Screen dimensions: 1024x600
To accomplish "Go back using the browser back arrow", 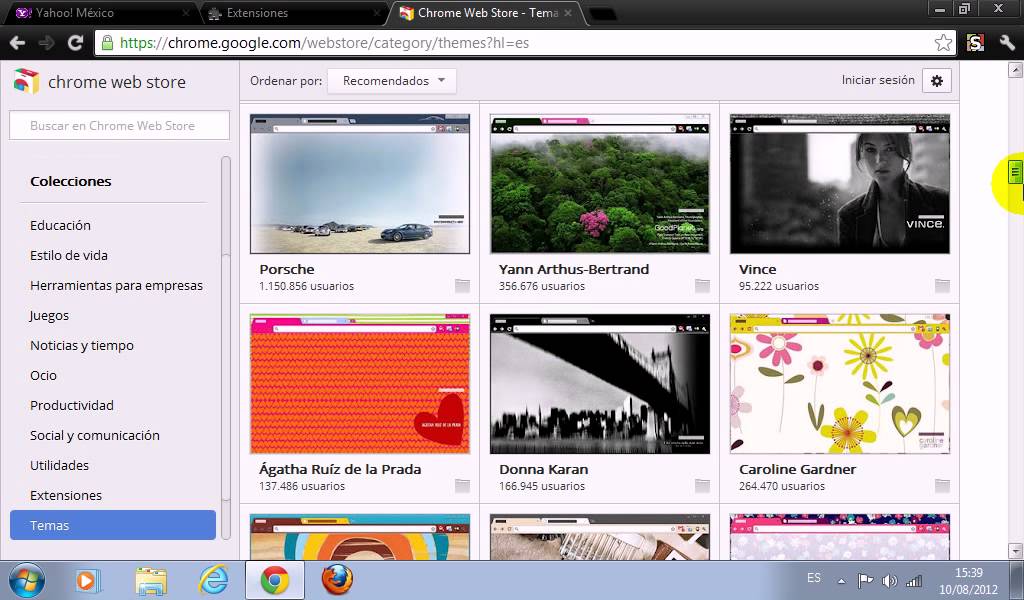I will (18, 43).
